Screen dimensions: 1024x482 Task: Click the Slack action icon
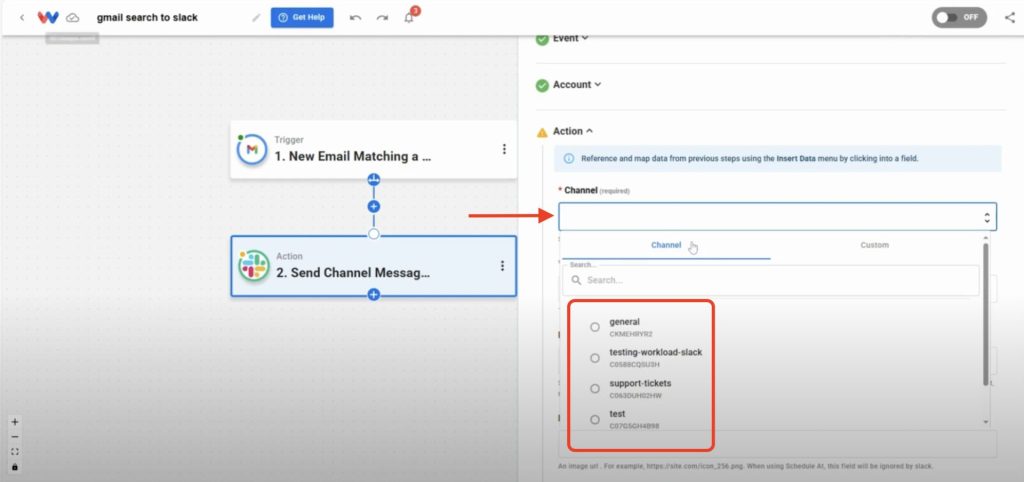pos(254,266)
